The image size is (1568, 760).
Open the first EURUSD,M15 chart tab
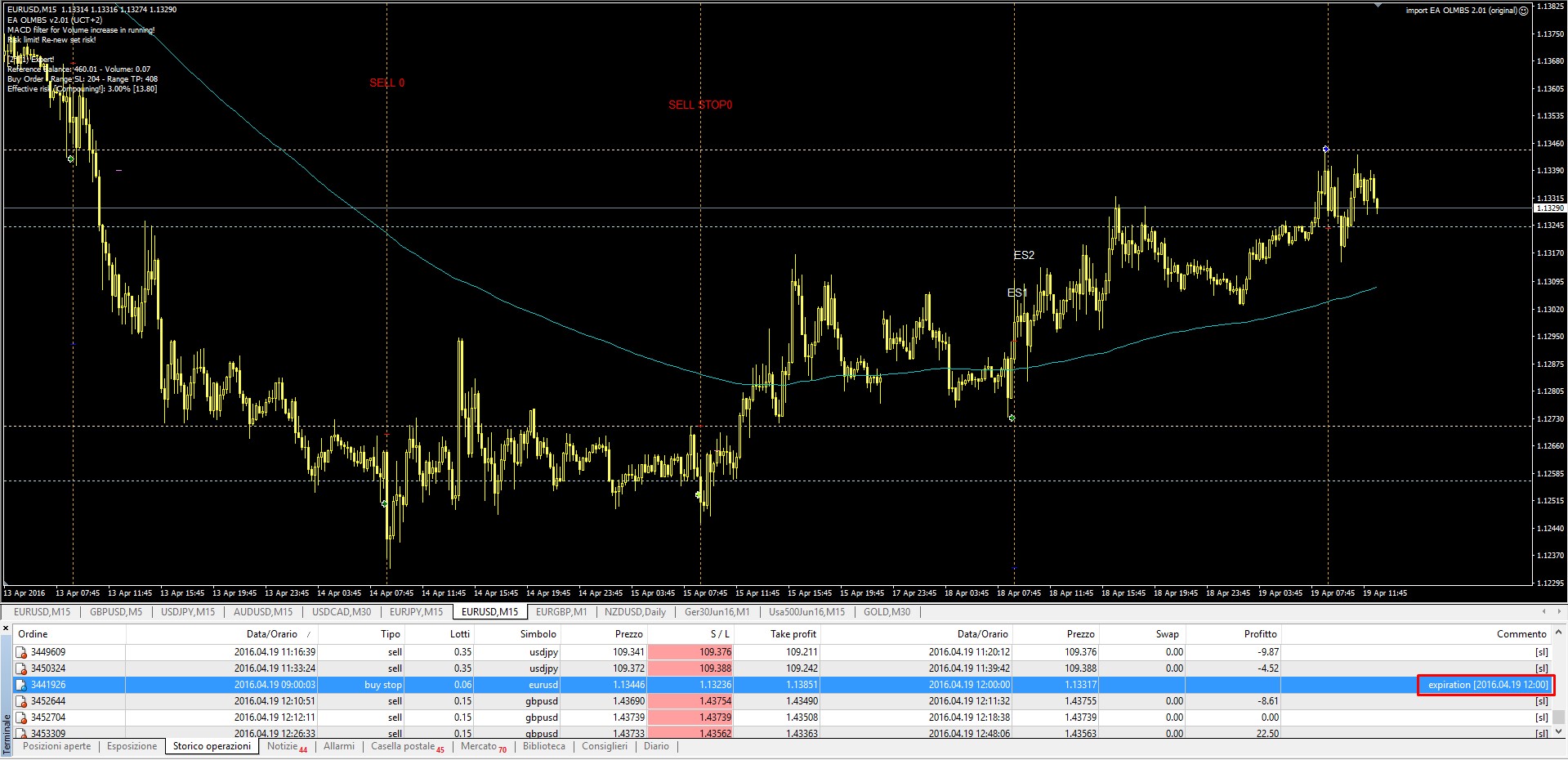[x=42, y=612]
